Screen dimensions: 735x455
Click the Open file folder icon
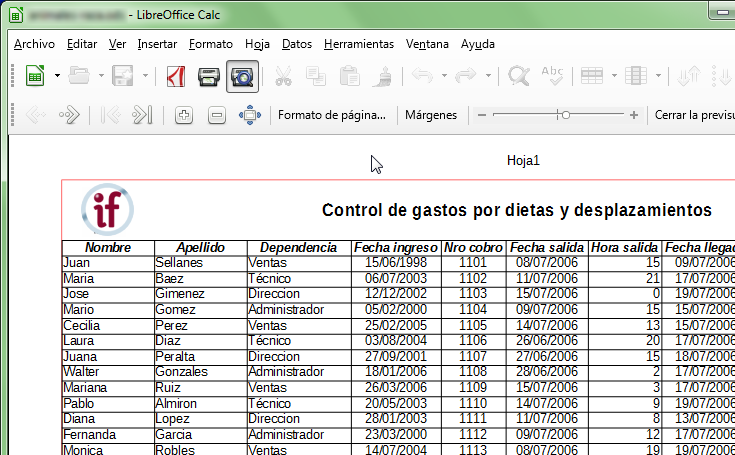(x=79, y=76)
